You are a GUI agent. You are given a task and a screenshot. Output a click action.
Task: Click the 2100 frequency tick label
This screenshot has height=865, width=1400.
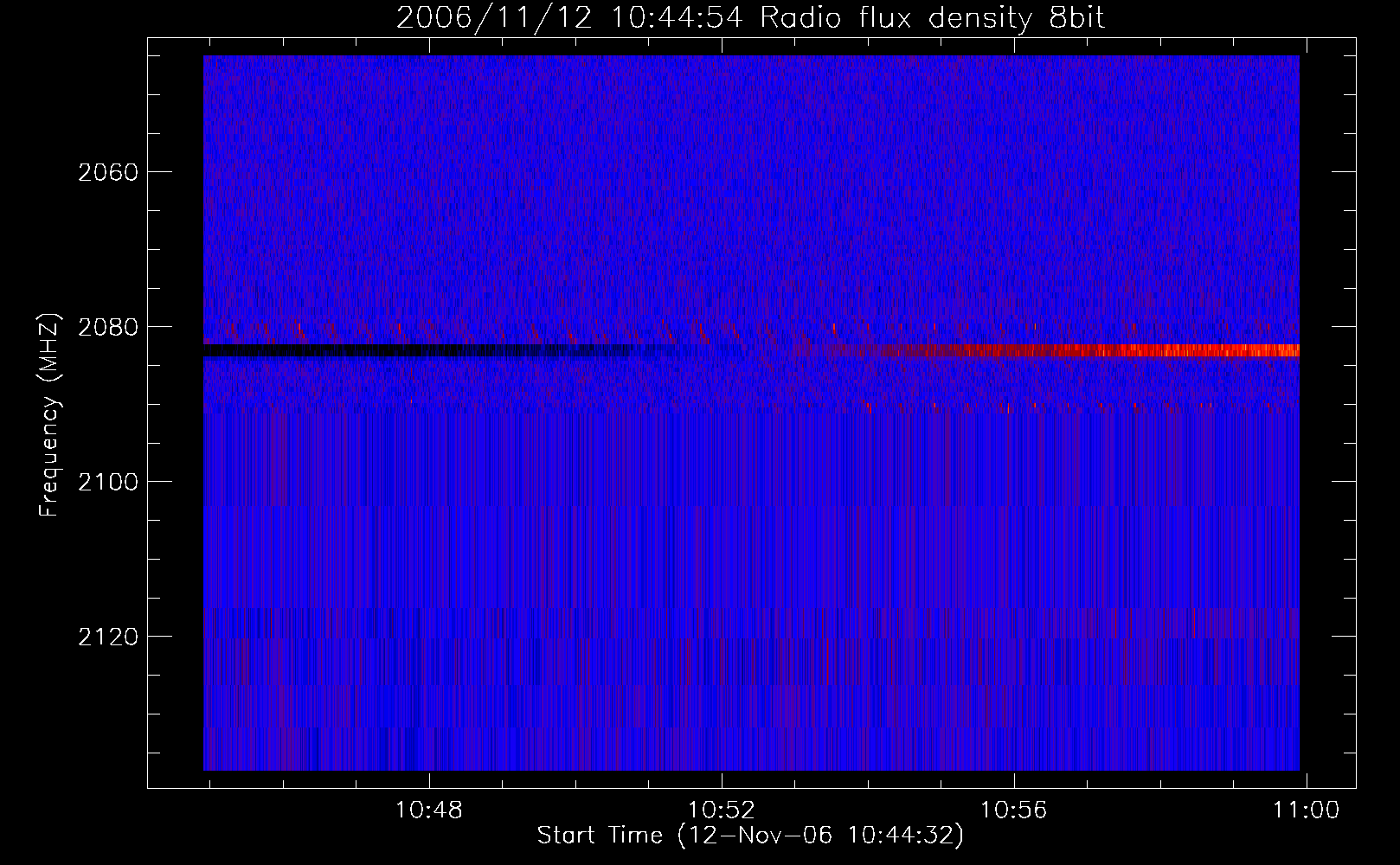click(108, 482)
